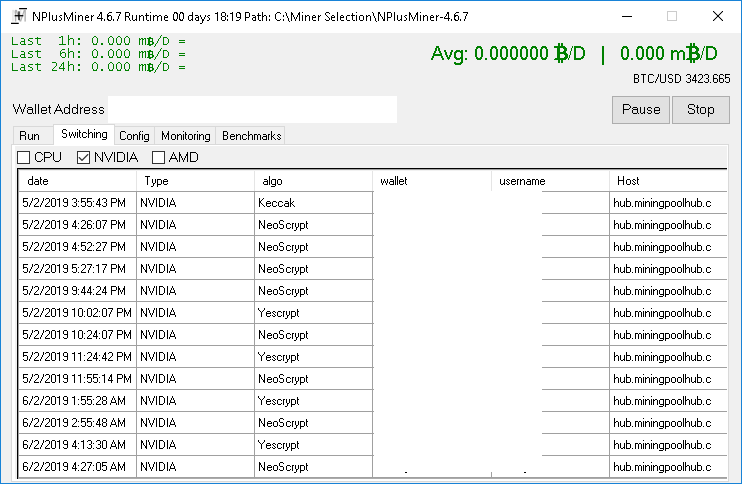Close the NPlusMiner window

pos(718,16)
